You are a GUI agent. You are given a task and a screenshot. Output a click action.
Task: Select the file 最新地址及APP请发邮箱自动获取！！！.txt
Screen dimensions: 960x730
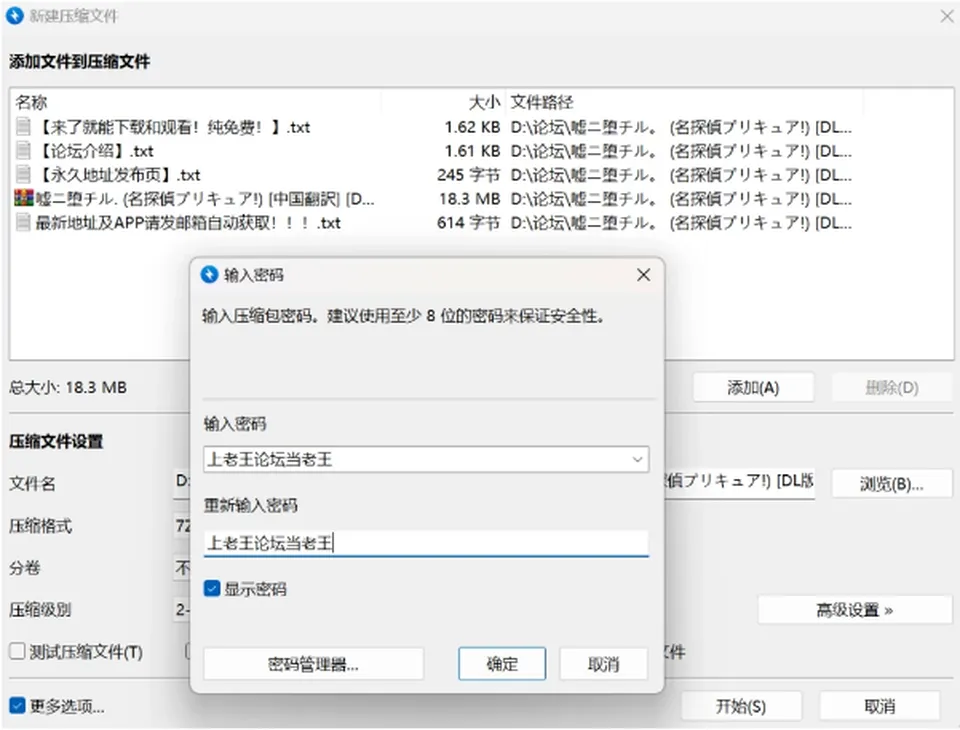(x=188, y=222)
